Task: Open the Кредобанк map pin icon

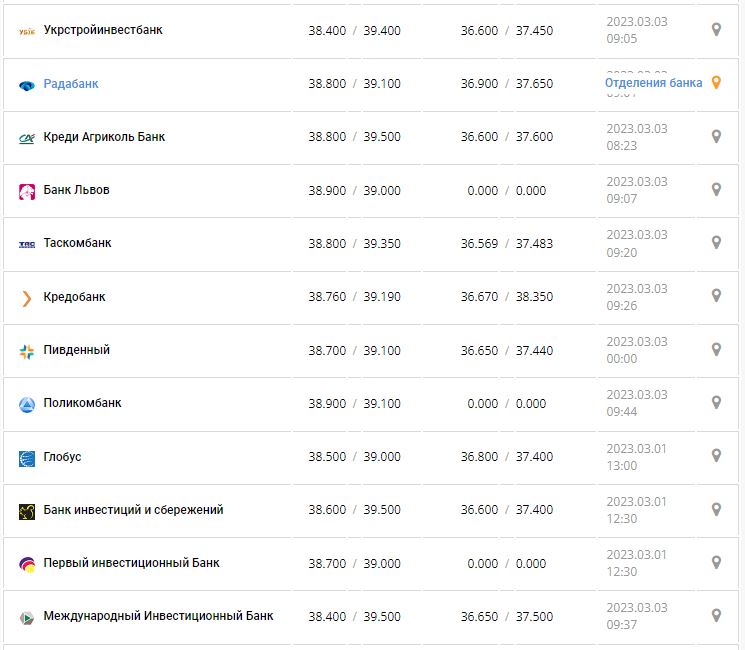Action: coord(716,295)
